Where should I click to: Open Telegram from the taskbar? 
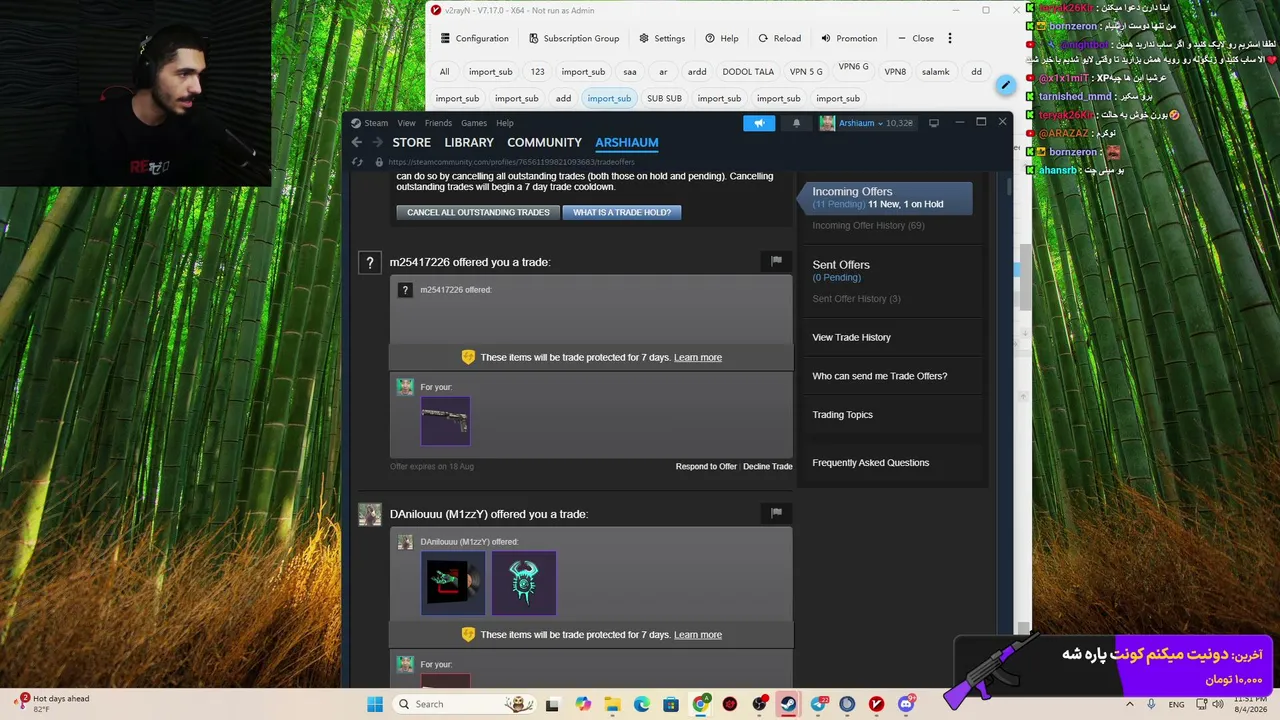(819, 704)
